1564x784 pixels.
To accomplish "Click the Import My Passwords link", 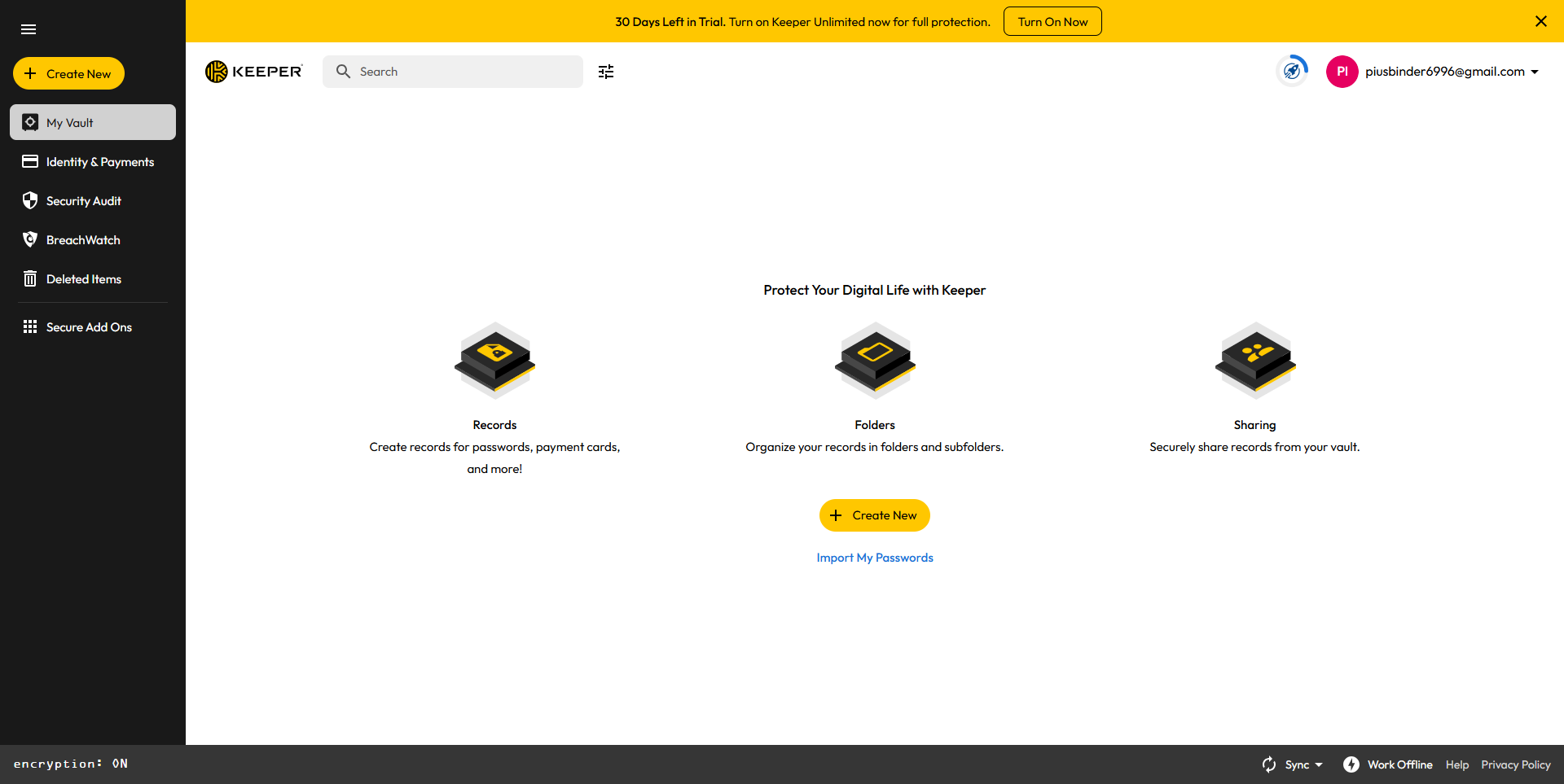I will pos(875,558).
